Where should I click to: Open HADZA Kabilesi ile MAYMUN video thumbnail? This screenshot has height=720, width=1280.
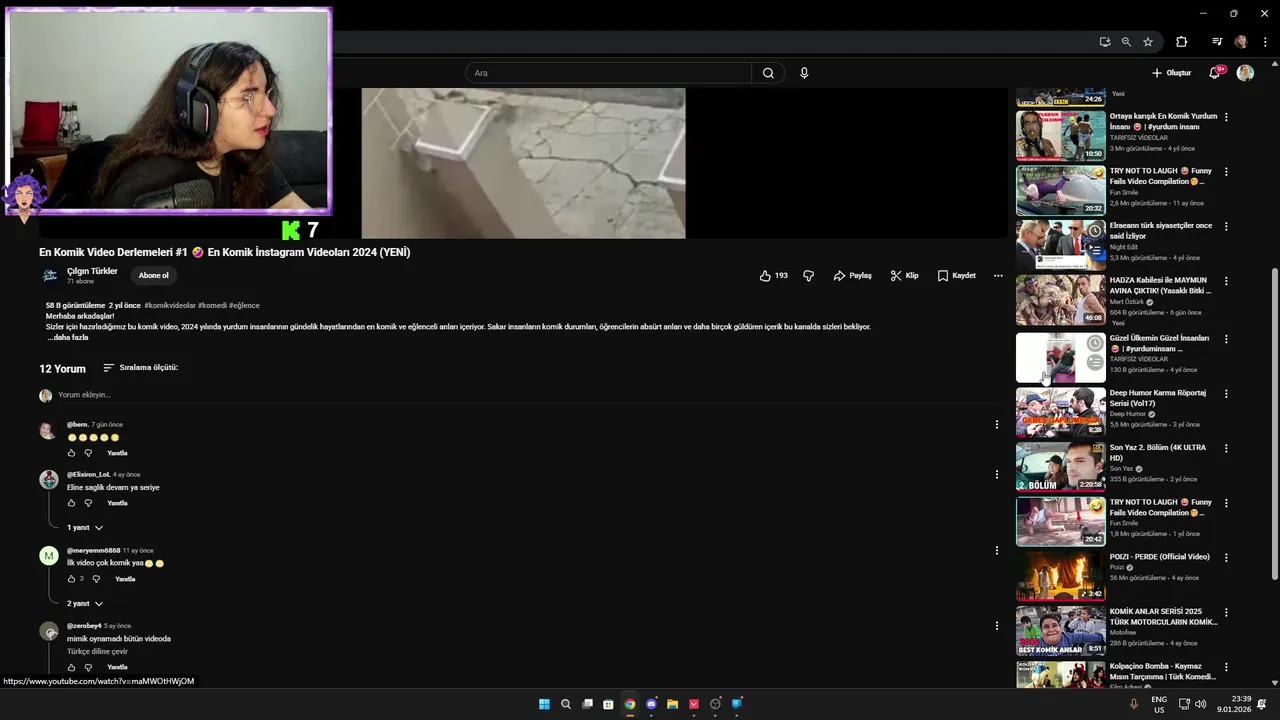pos(1061,300)
